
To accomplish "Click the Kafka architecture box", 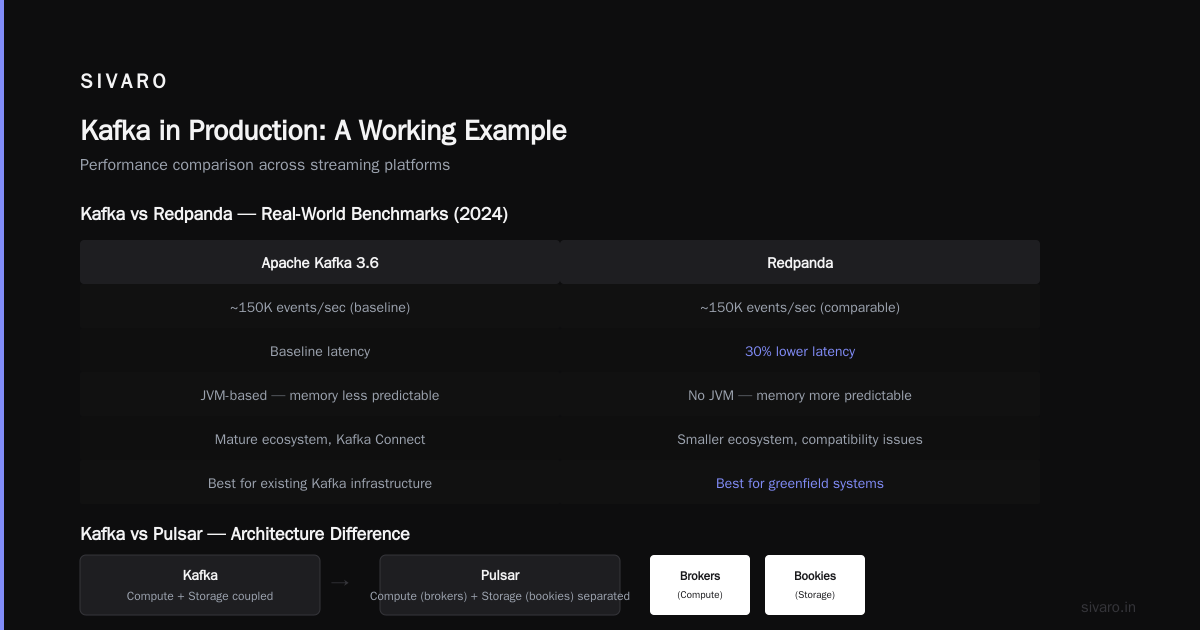I will tap(200, 585).
